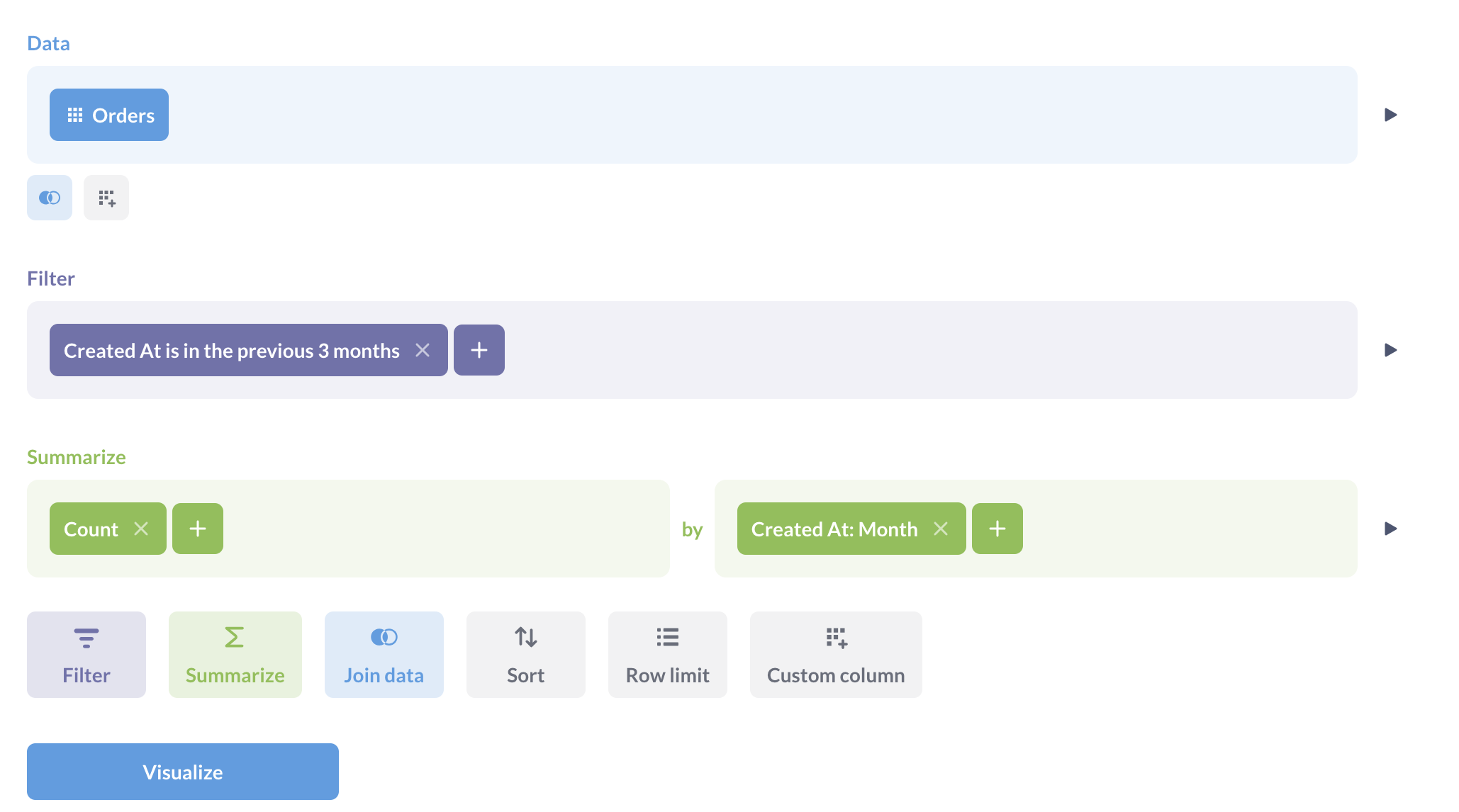This screenshot has width=1459, height=812.
Task: Remove the Created At: Month grouping
Action: 942,528
